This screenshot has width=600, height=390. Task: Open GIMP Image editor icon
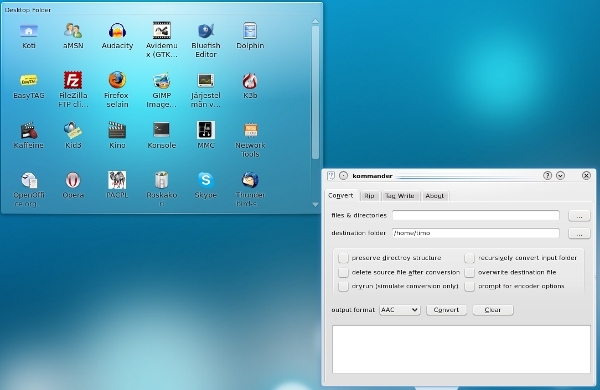[x=161, y=80]
